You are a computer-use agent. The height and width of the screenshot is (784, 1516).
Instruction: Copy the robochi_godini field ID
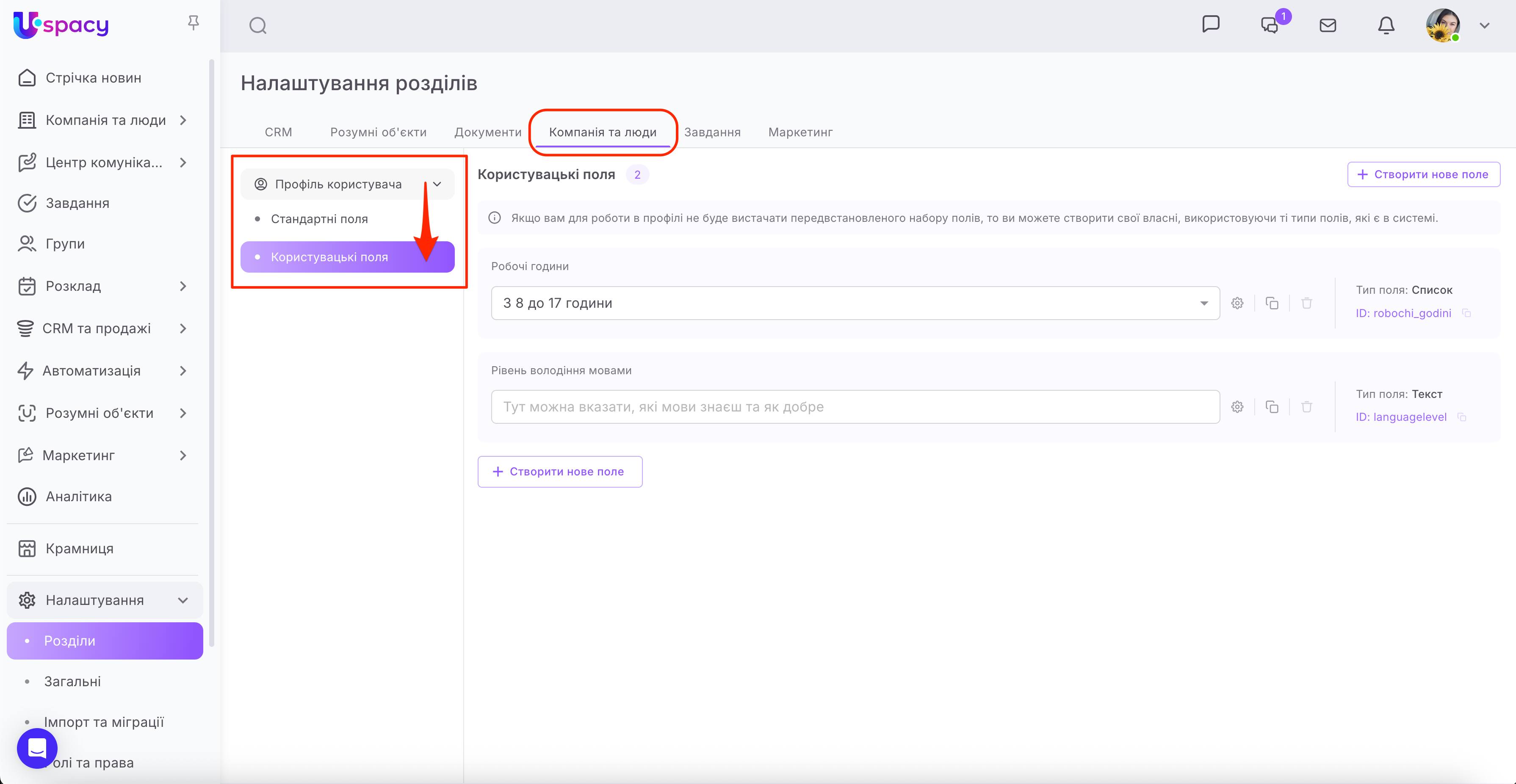[x=1466, y=314]
